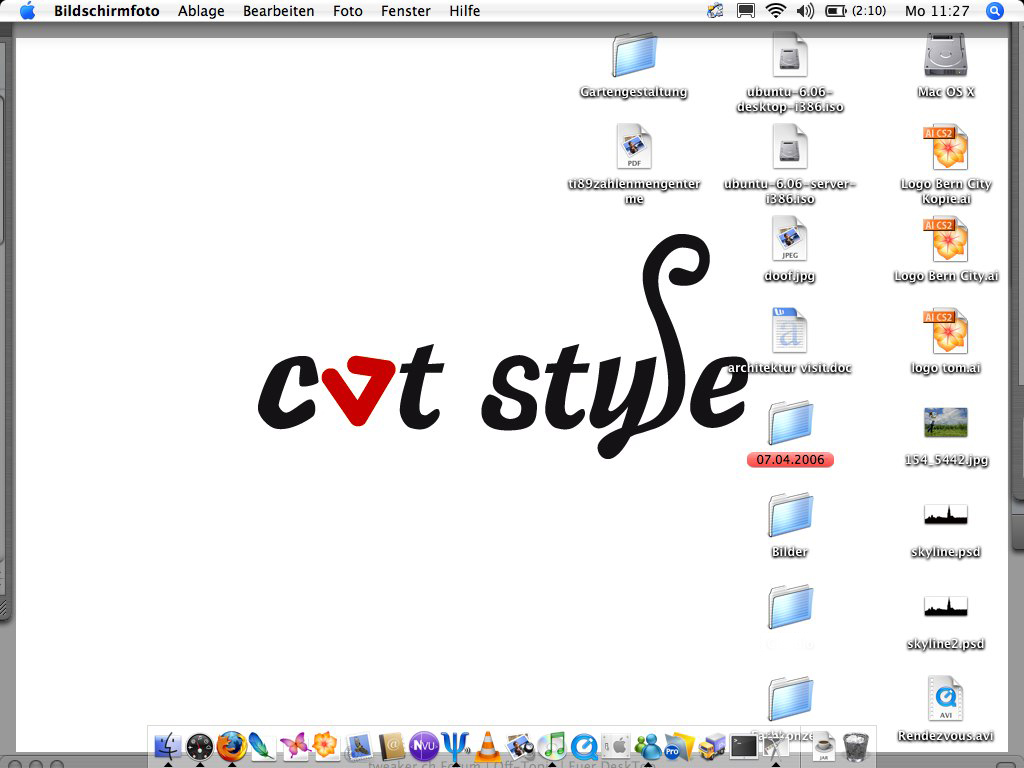This screenshot has height=768, width=1024.
Task: Open the Bearbeiten menu
Action: pos(278,11)
